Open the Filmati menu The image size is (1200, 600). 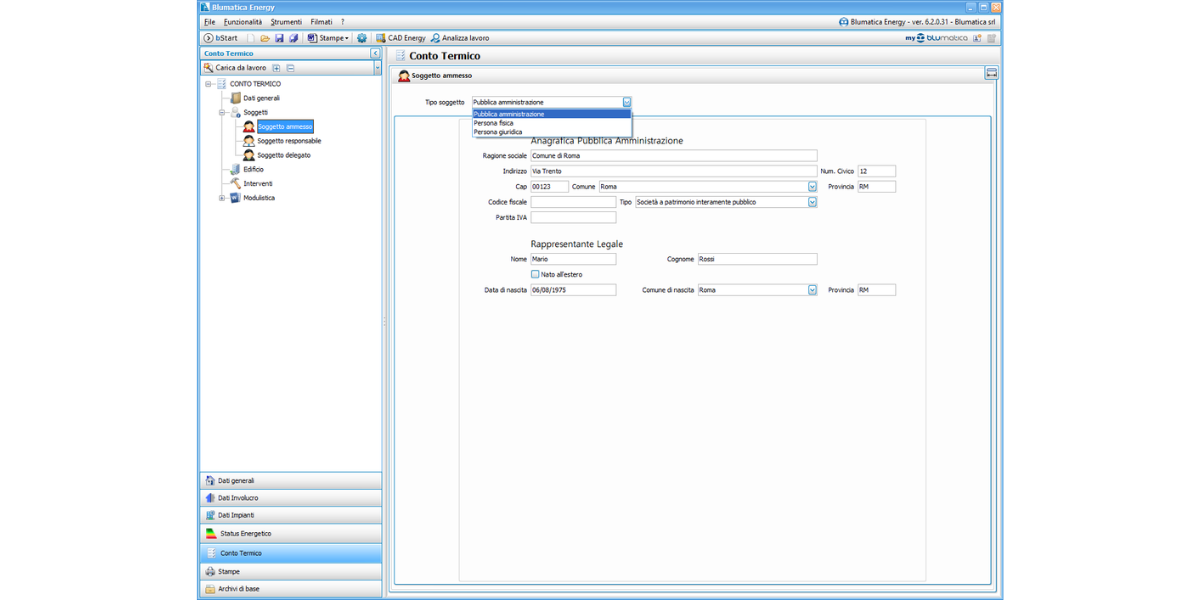(x=321, y=22)
